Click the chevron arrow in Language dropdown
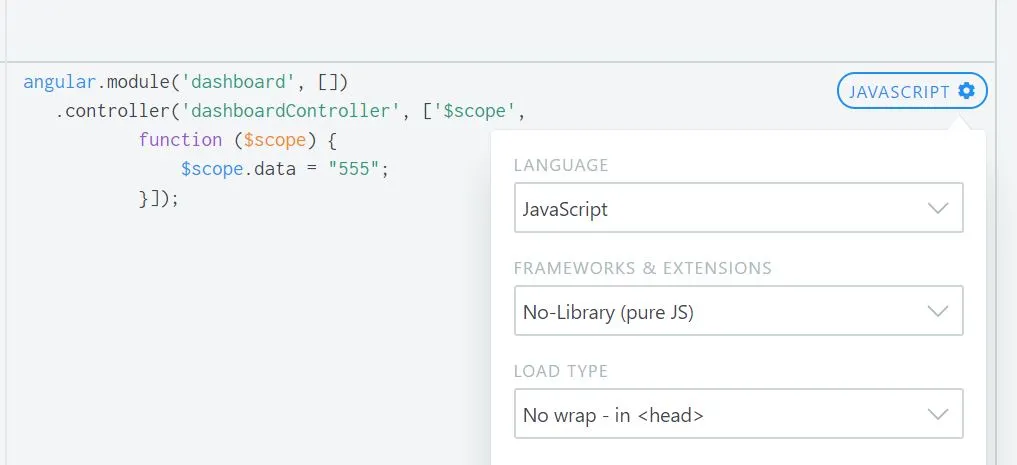 click(938, 209)
